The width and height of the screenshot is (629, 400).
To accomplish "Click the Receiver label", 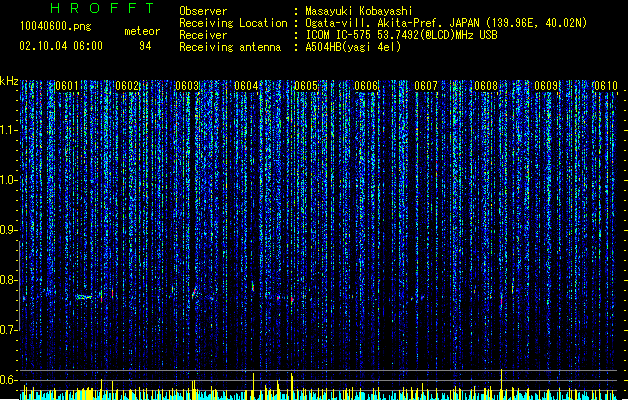I will pyautogui.click(x=203, y=35).
